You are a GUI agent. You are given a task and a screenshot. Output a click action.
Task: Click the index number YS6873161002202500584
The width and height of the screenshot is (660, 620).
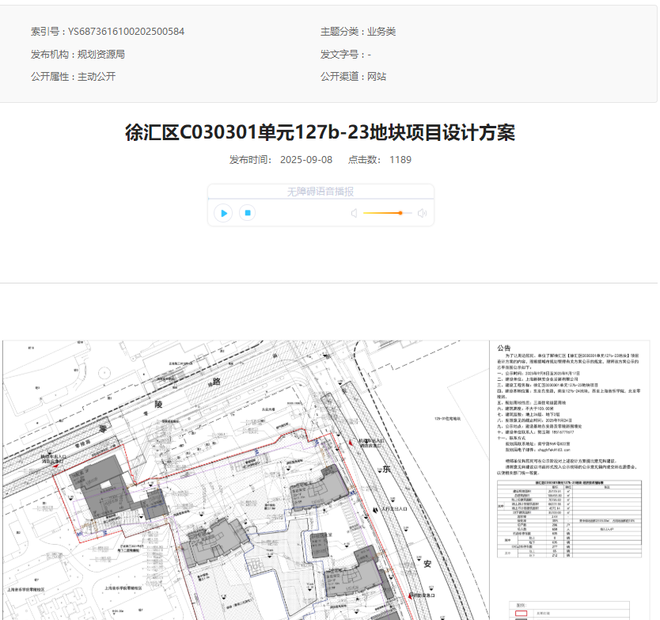click(126, 31)
